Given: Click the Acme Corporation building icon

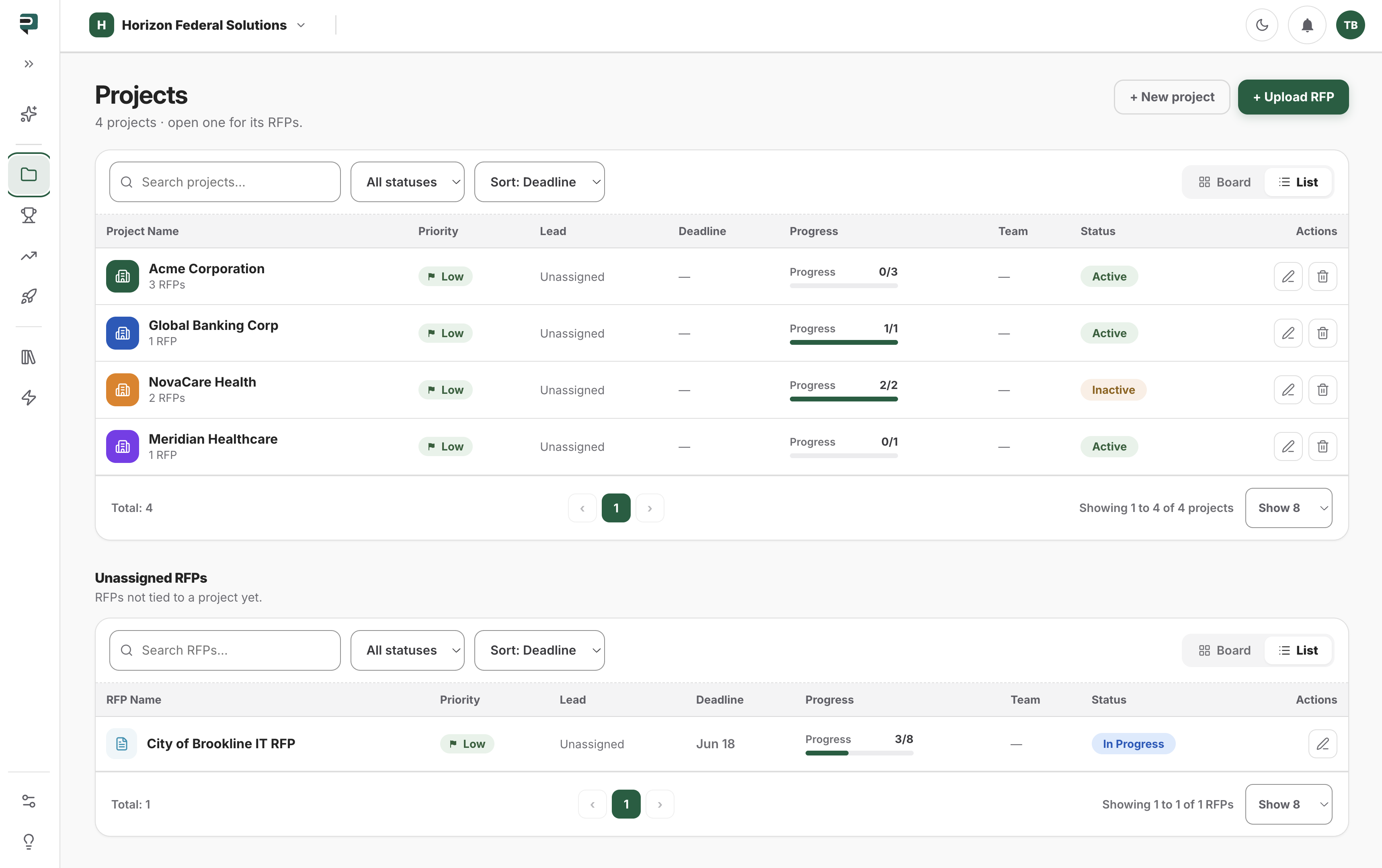Looking at the screenshot, I should pos(122,276).
